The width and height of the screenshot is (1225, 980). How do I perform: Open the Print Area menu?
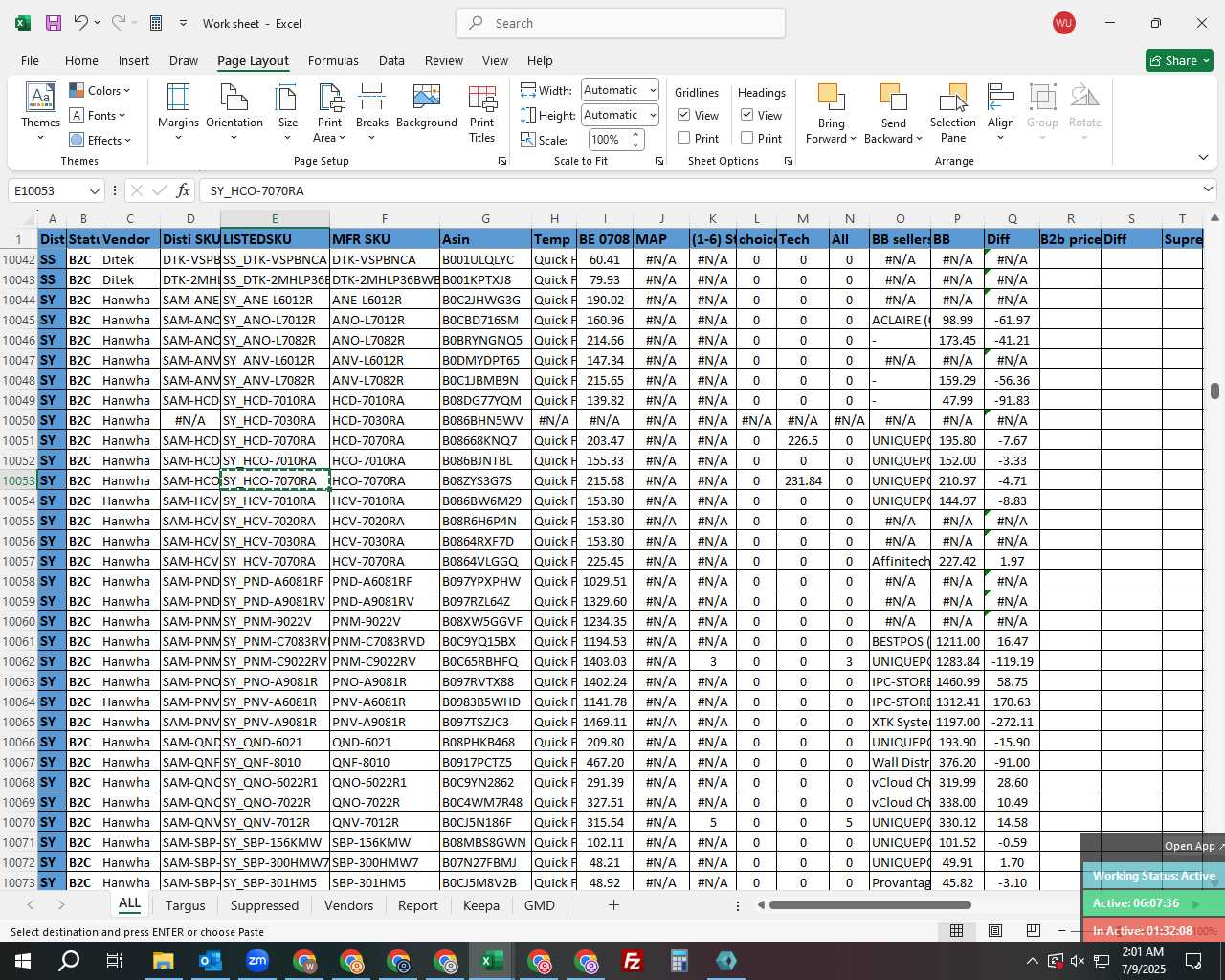[330, 112]
